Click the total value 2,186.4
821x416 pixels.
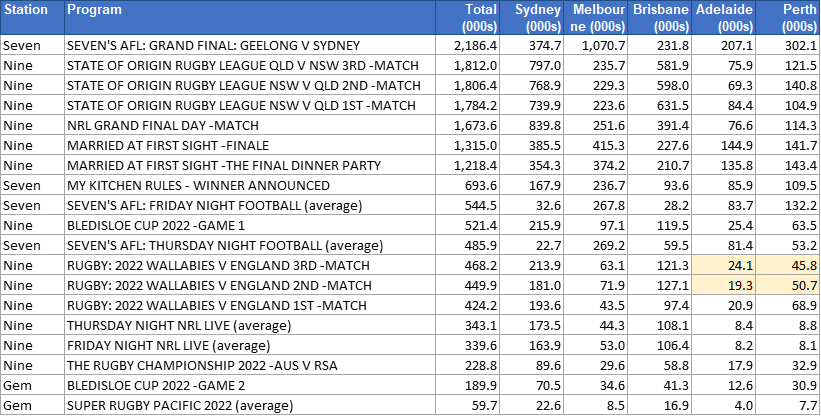click(468, 46)
